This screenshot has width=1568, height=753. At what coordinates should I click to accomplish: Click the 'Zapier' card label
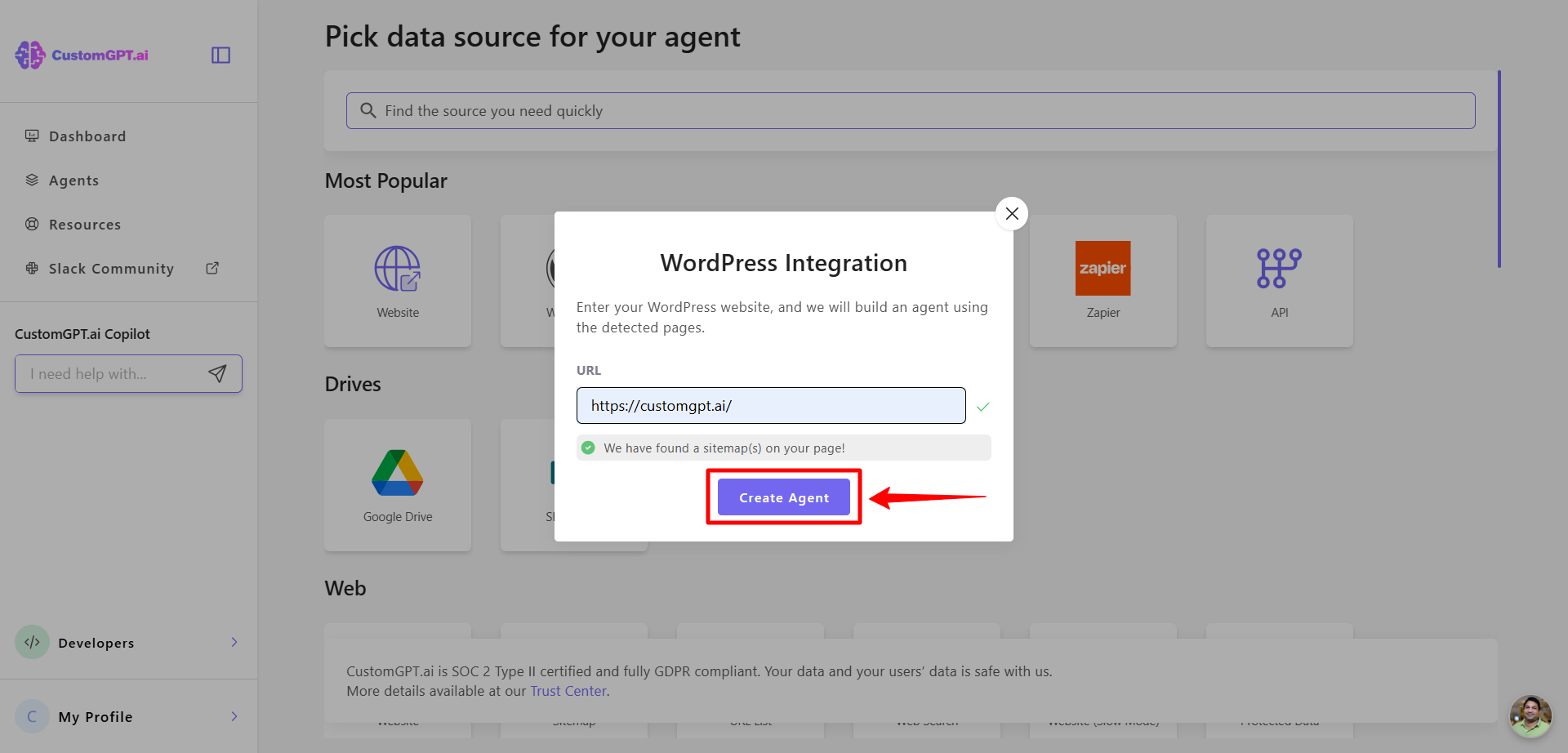(1103, 313)
